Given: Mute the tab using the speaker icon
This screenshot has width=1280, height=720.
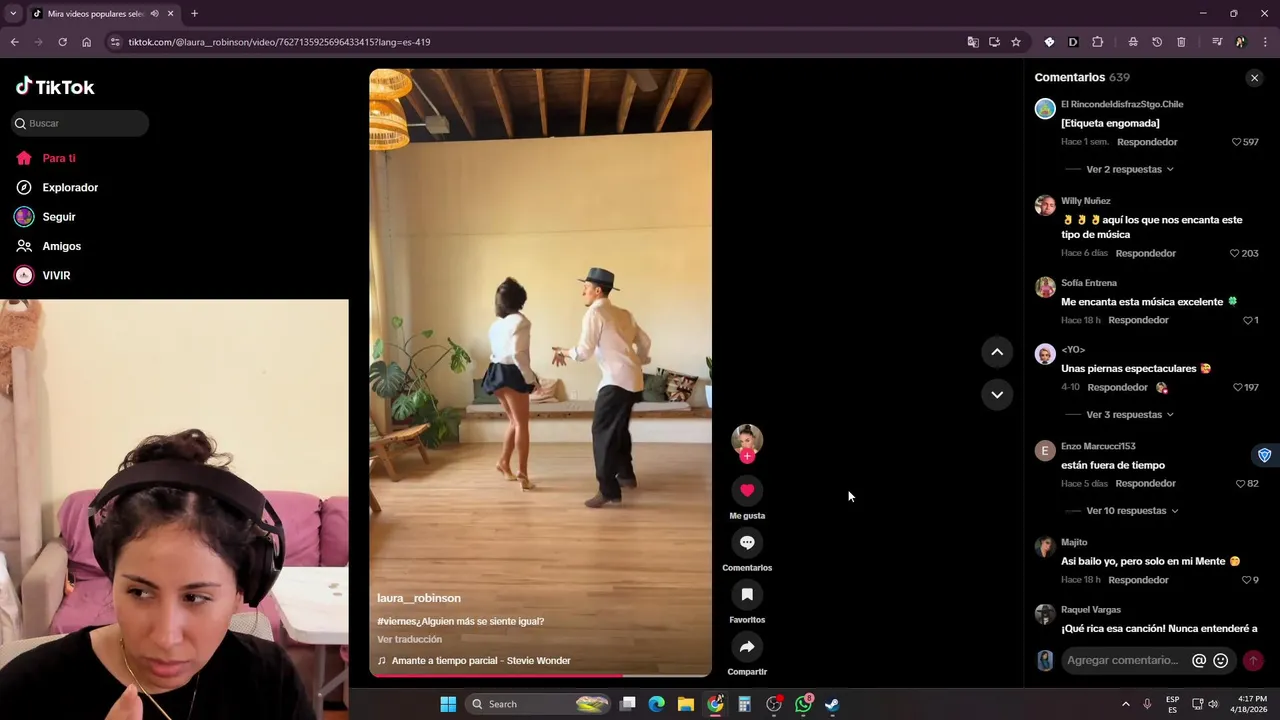Looking at the screenshot, I should (154, 14).
